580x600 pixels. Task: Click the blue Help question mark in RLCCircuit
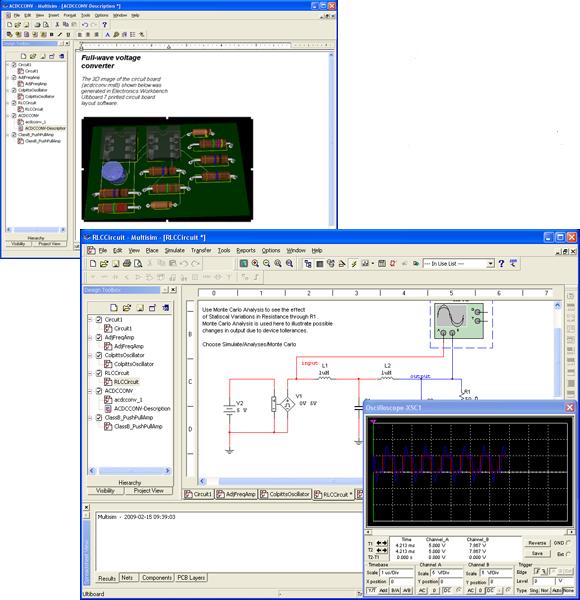(501, 264)
